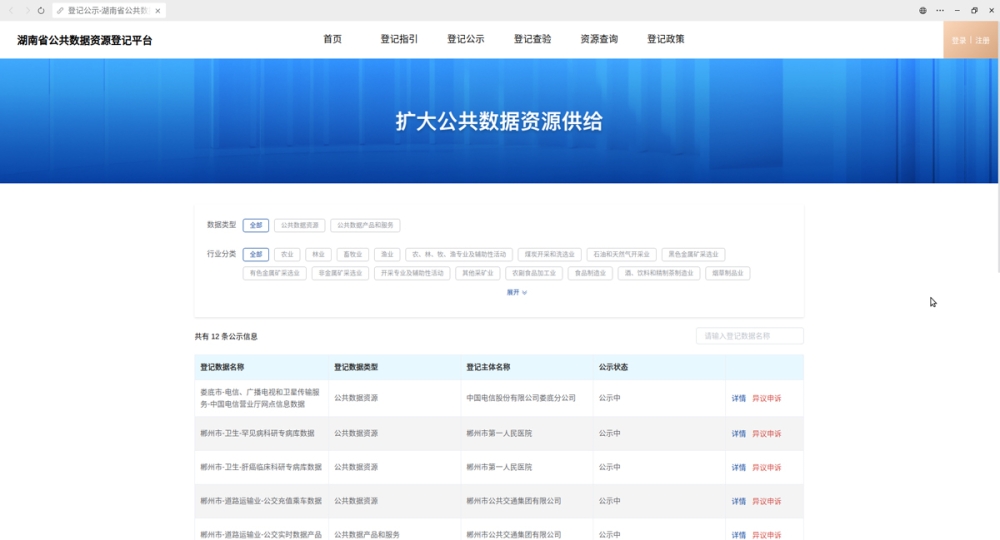Click the link icon on the tab

[61, 10]
